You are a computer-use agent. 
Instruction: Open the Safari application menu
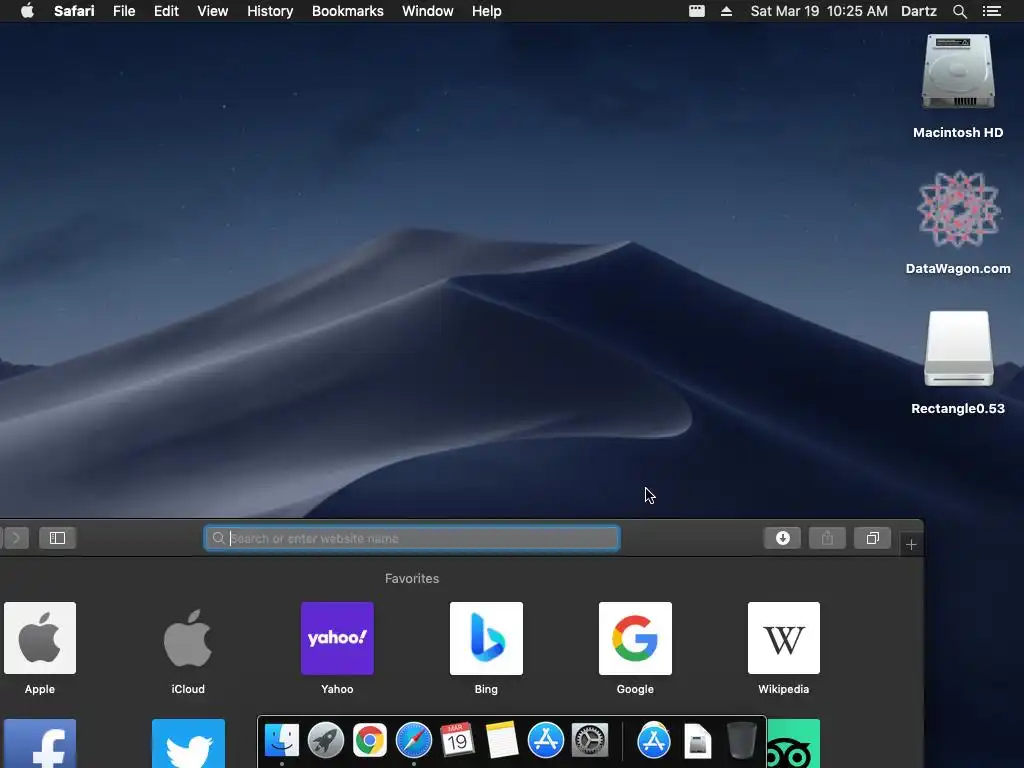coord(74,11)
